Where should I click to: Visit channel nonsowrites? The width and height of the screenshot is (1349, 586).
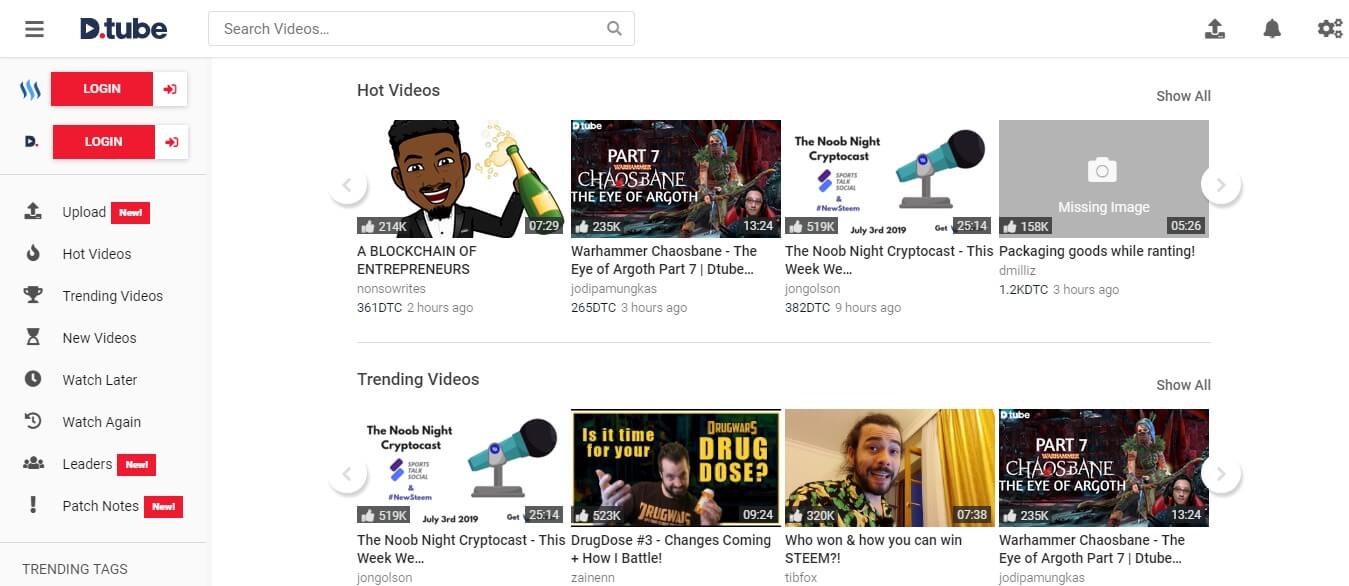[391, 289]
